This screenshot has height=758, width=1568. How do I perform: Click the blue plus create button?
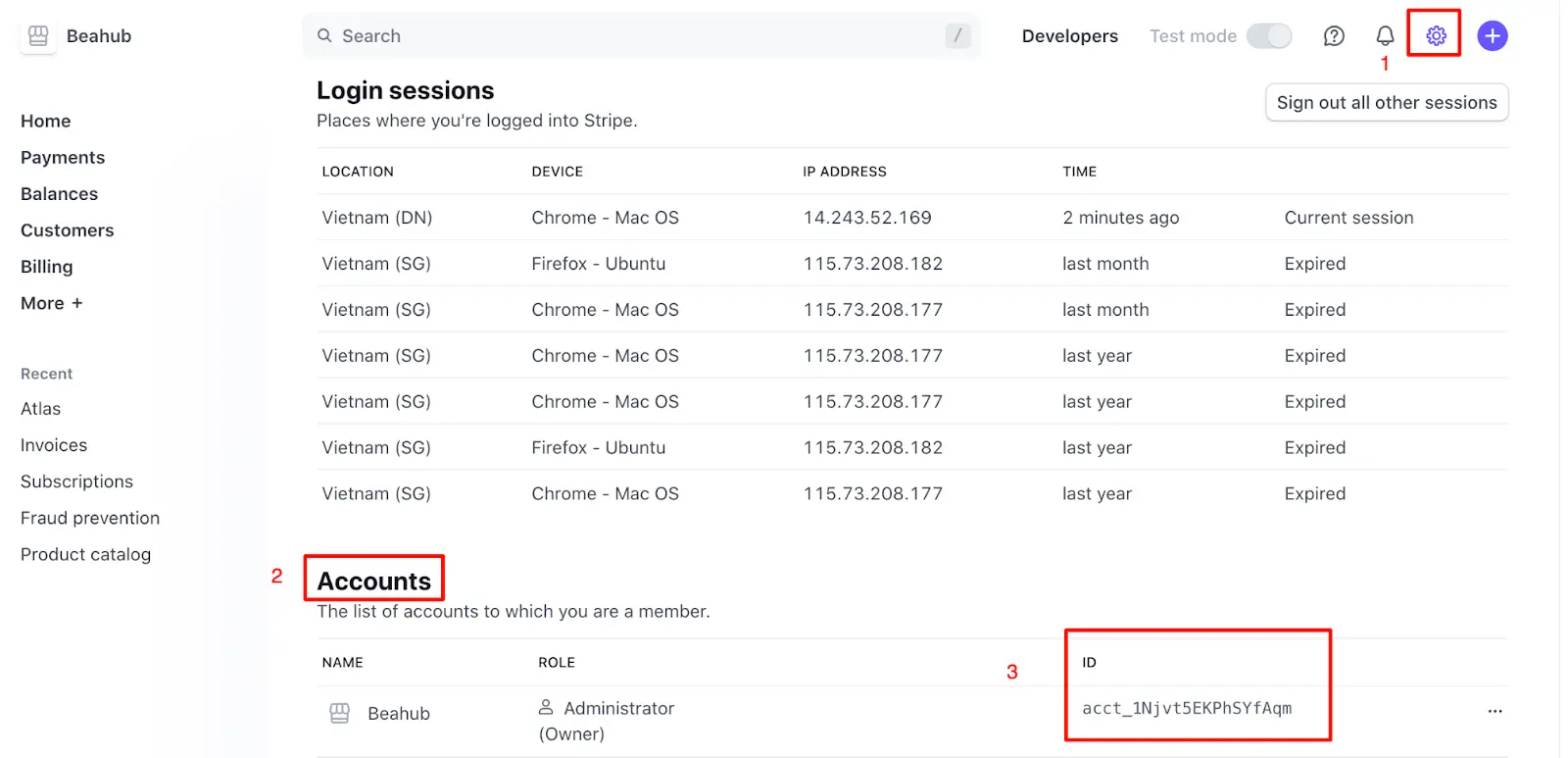[1493, 36]
